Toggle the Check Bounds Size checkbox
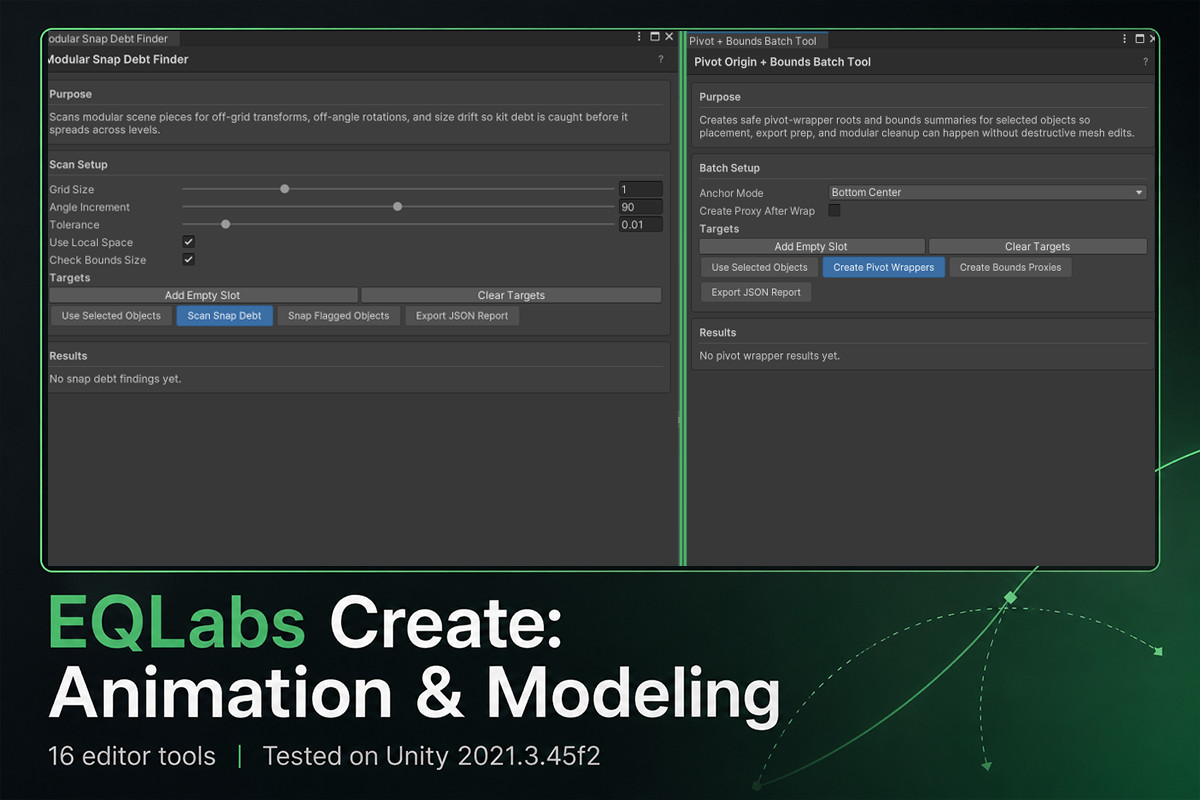 click(x=188, y=259)
